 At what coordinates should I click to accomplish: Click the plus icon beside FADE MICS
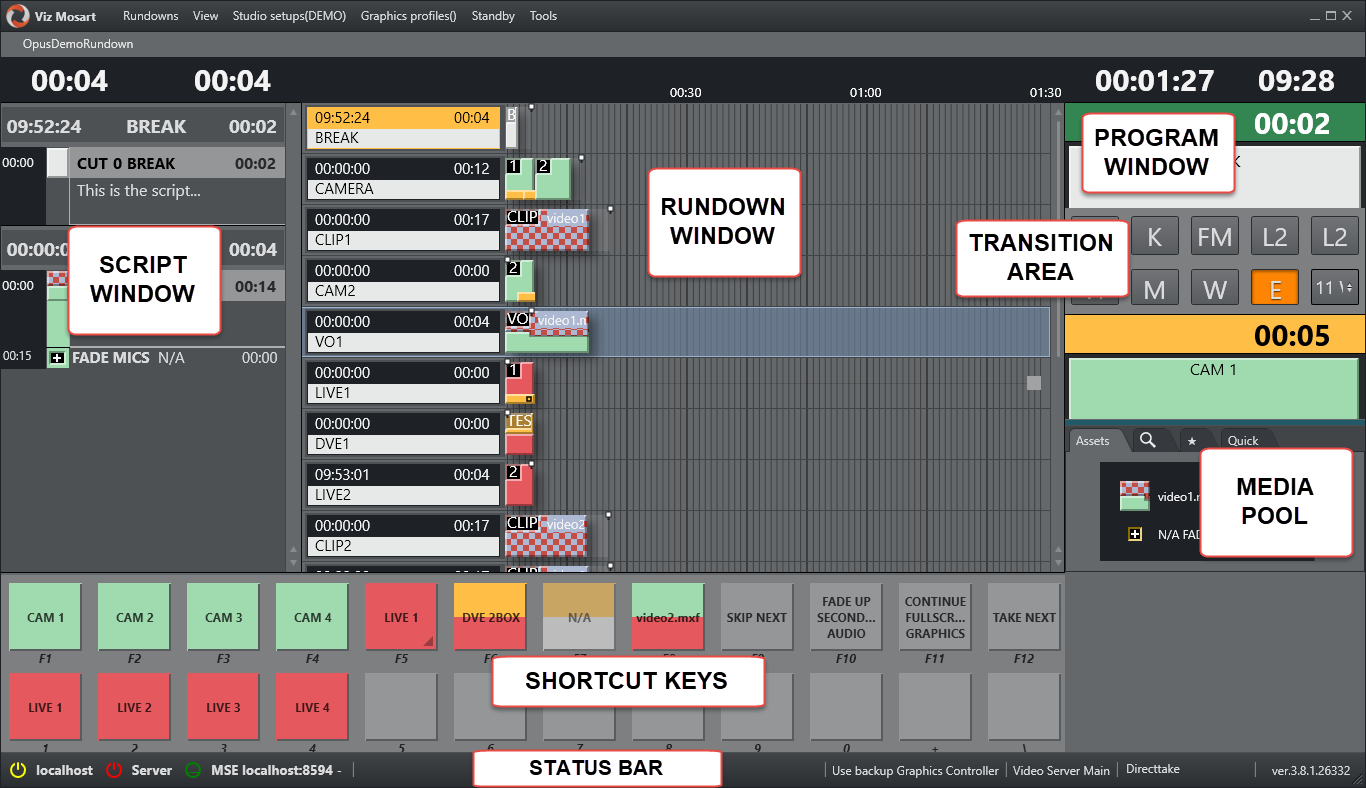57,358
